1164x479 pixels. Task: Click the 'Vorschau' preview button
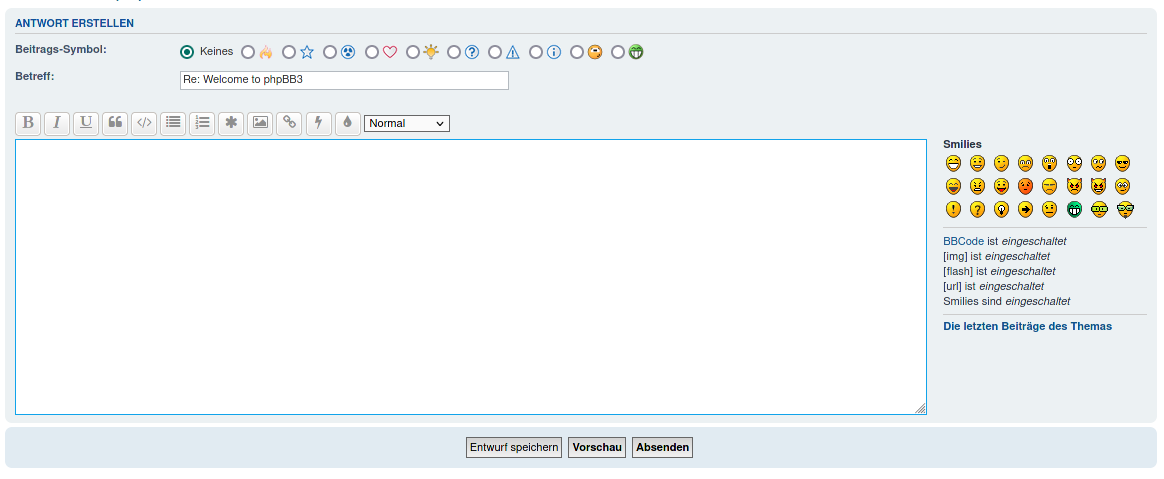pos(597,447)
